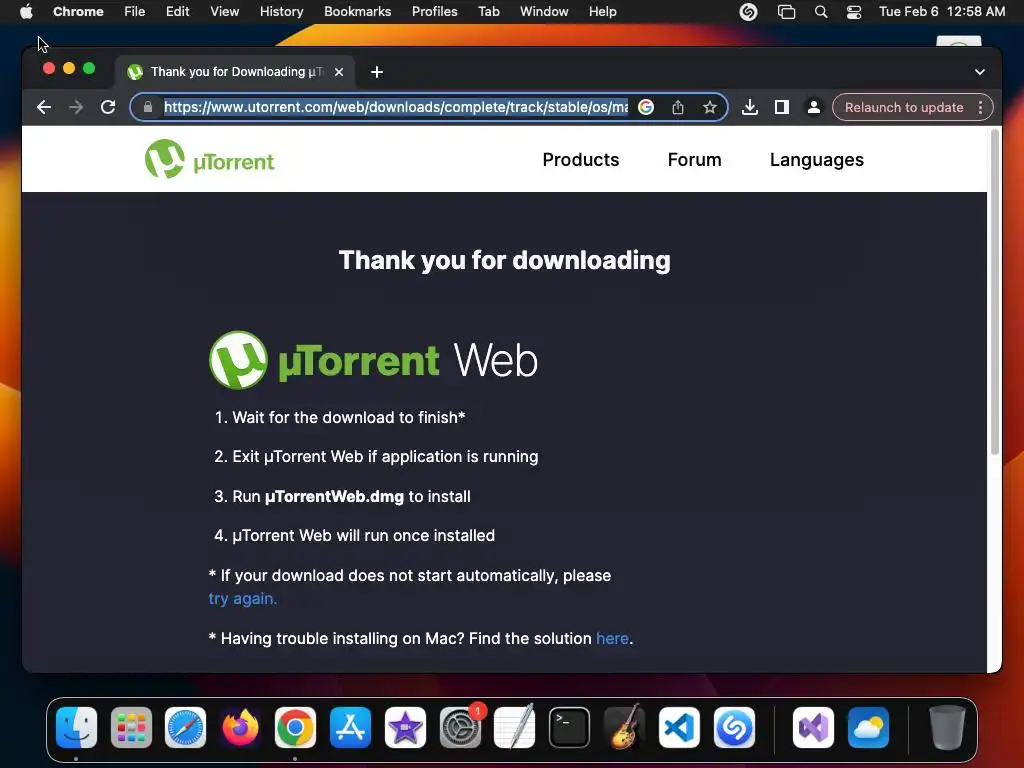Open the Apple menu
This screenshot has height=768, width=1024.
pos(26,12)
